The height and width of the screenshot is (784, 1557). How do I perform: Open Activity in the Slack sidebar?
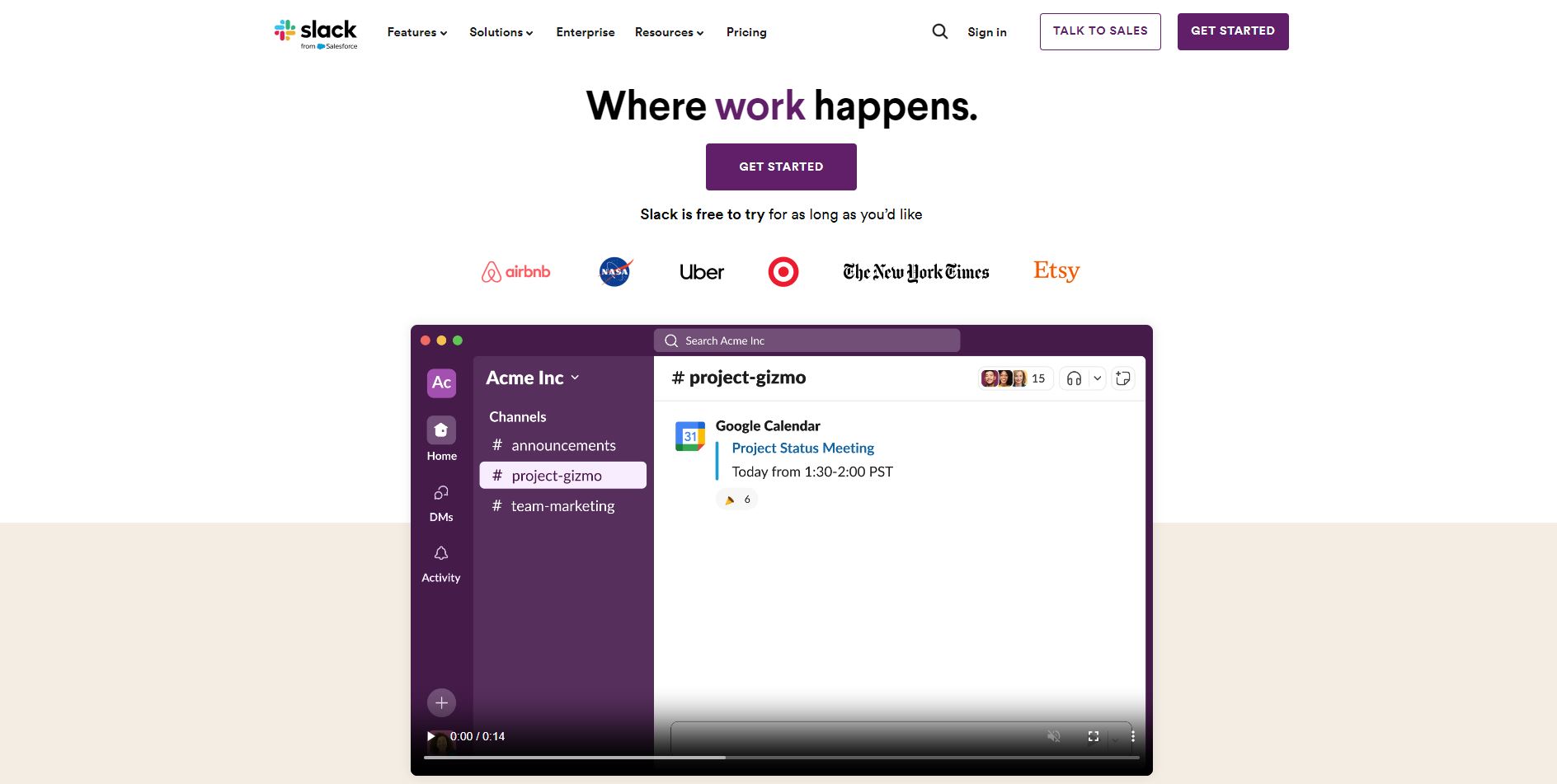441,553
